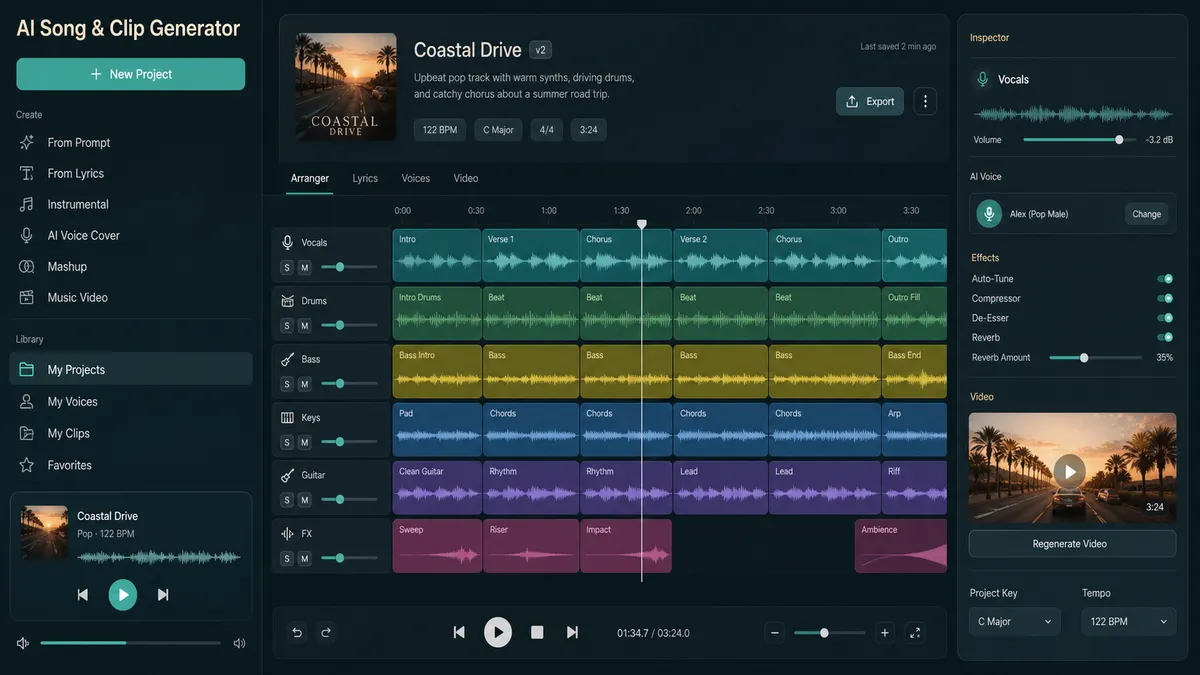The width and height of the screenshot is (1200, 675).
Task: Click the Drums track instrument icon
Action: click(x=287, y=301)
